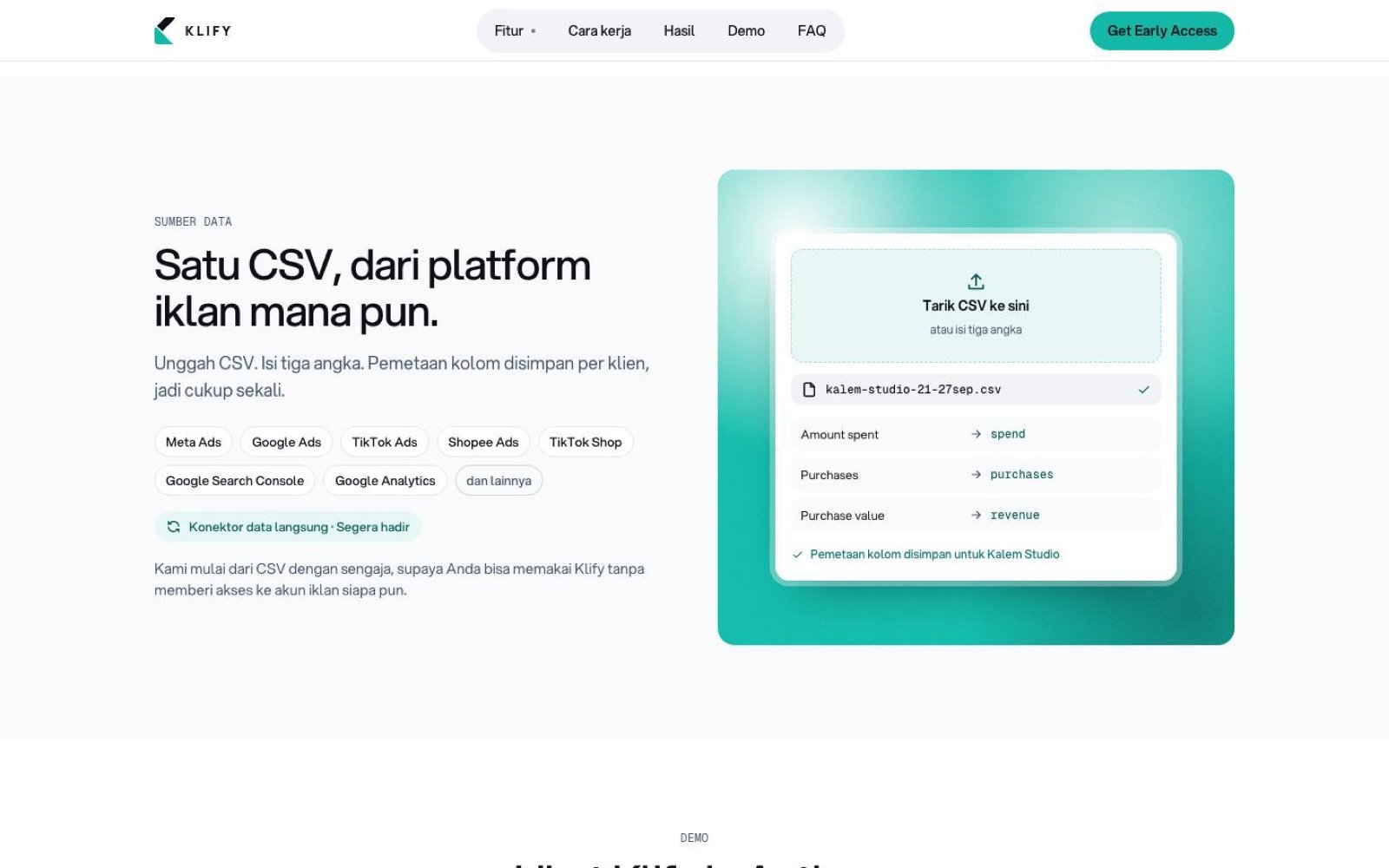
Task: Click the Purchases column label
Action: pyautogui.click(x=829, y=475)
